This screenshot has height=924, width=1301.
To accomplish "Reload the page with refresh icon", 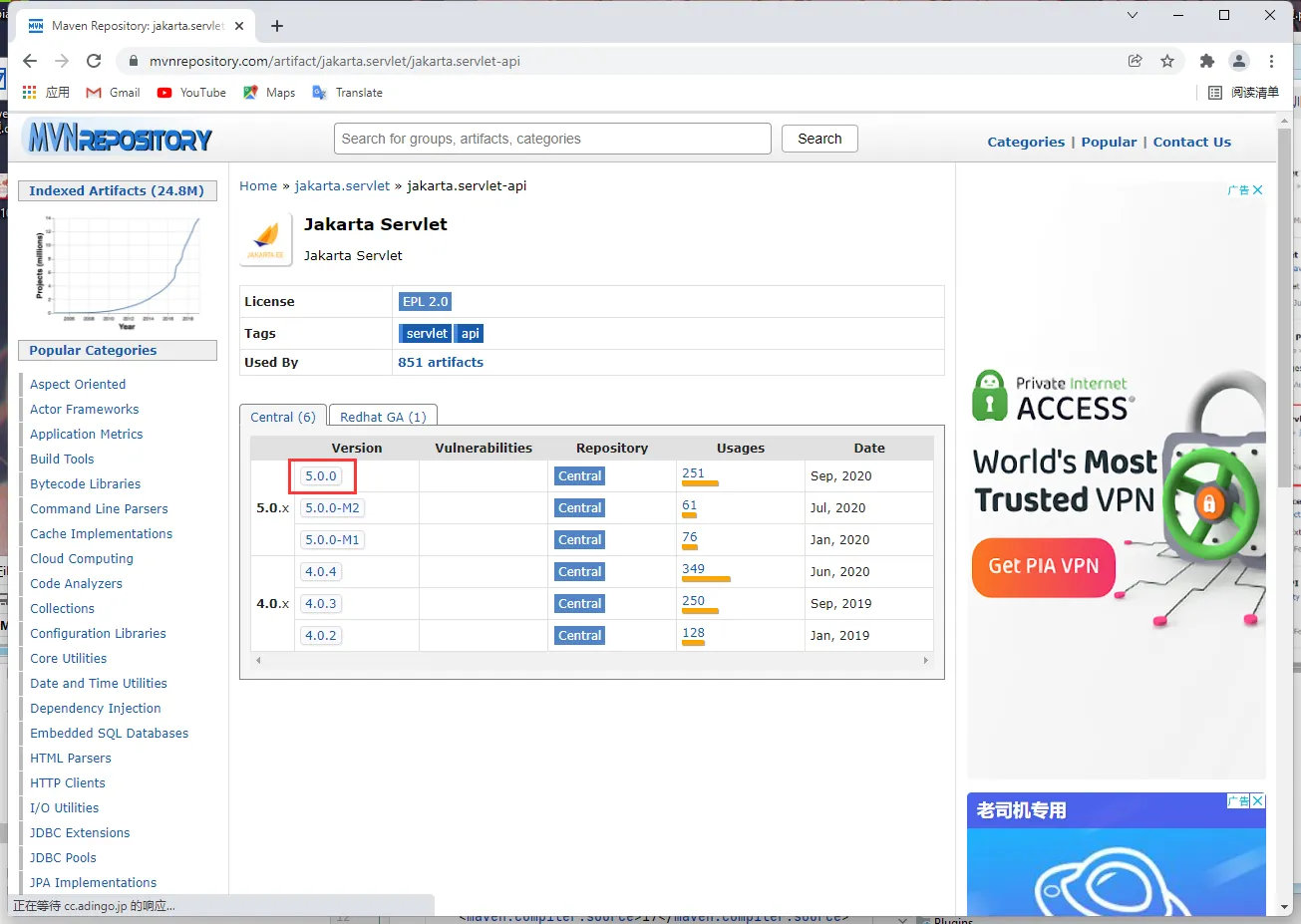I will (94, 61).
